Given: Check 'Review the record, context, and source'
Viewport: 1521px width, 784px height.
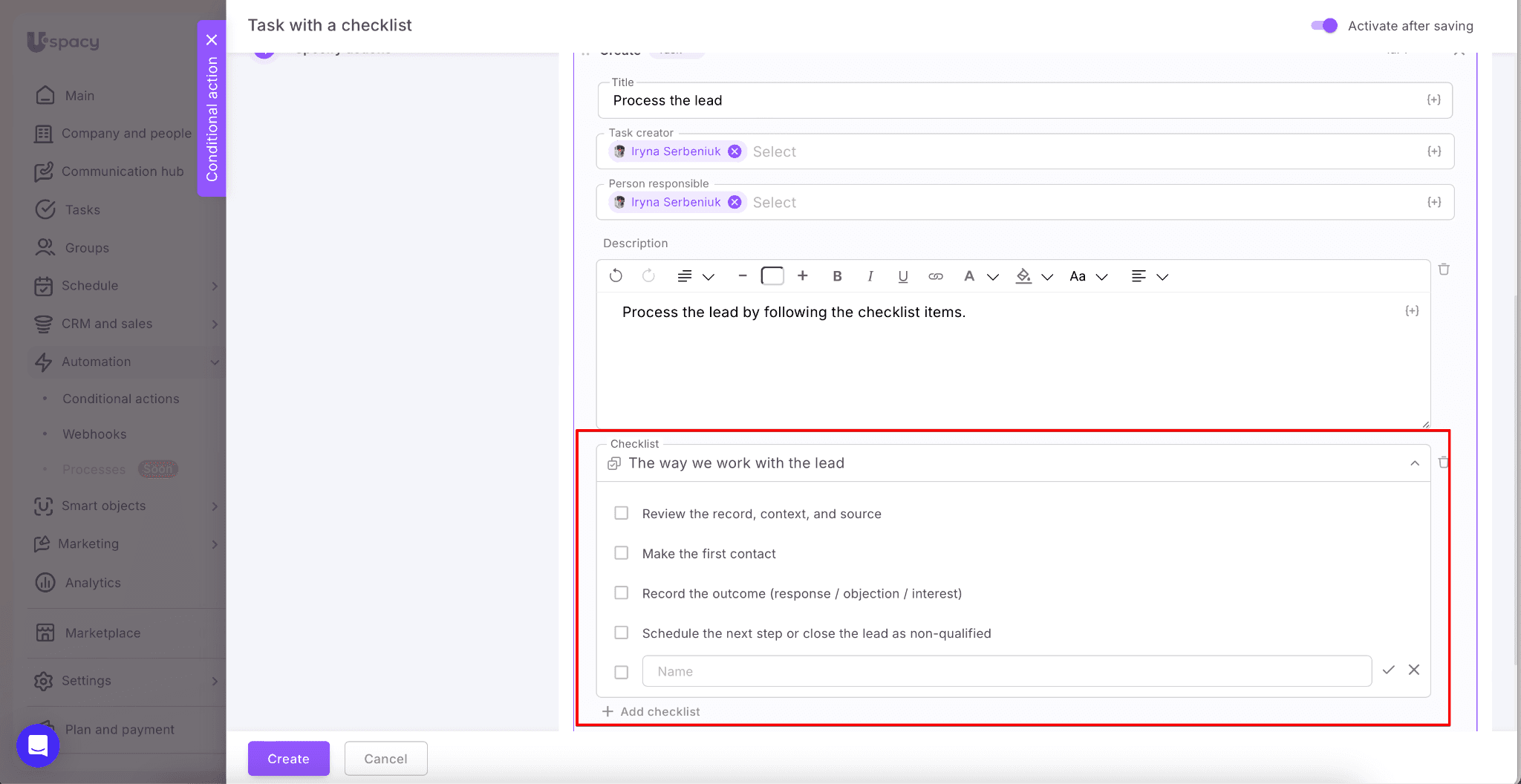Looking at the screenshot, I should pos(622,513).
